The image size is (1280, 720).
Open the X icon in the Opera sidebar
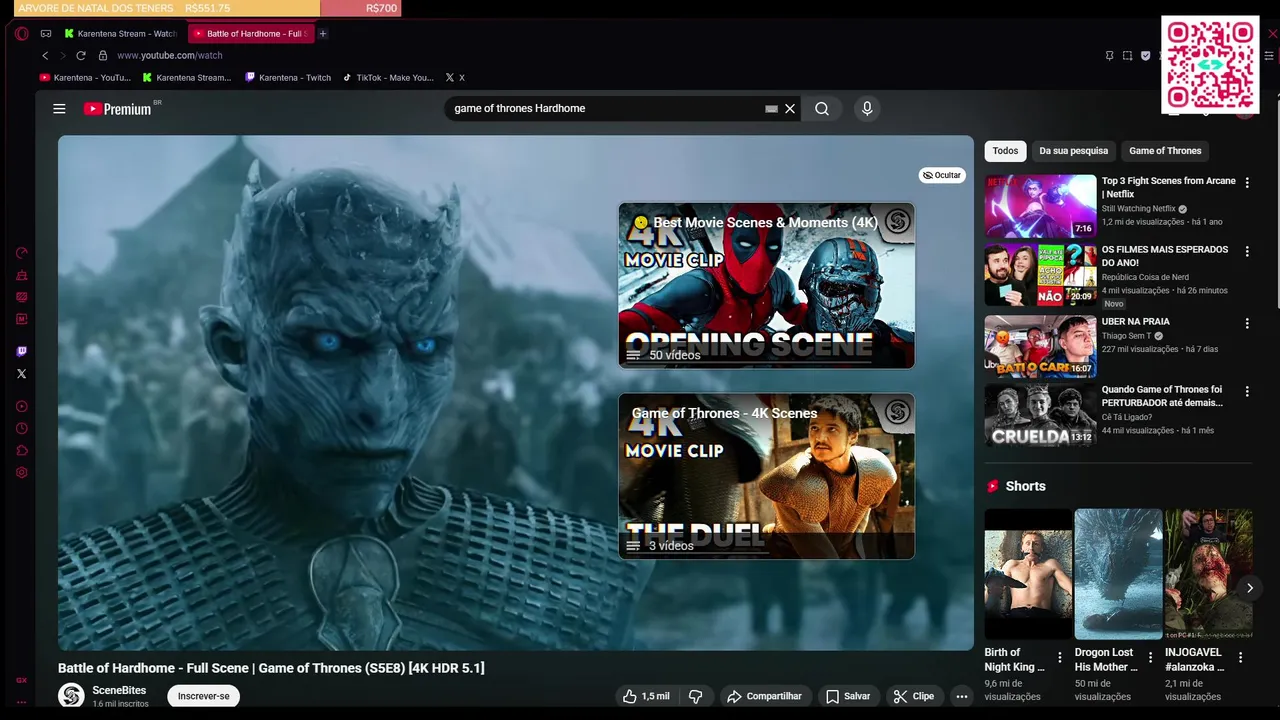[x=22, y=374]
